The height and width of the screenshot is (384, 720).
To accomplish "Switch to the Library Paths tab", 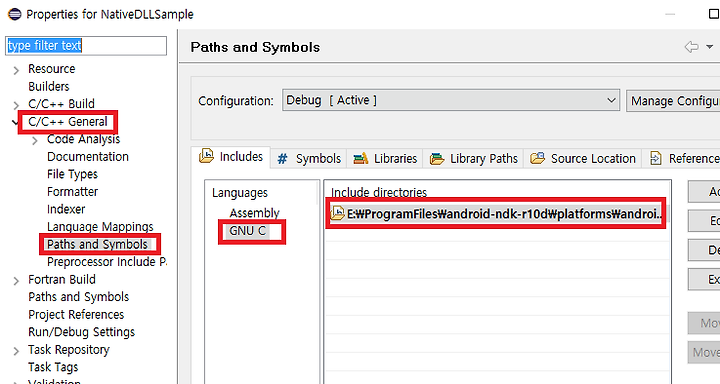I will tap(473, 159).
